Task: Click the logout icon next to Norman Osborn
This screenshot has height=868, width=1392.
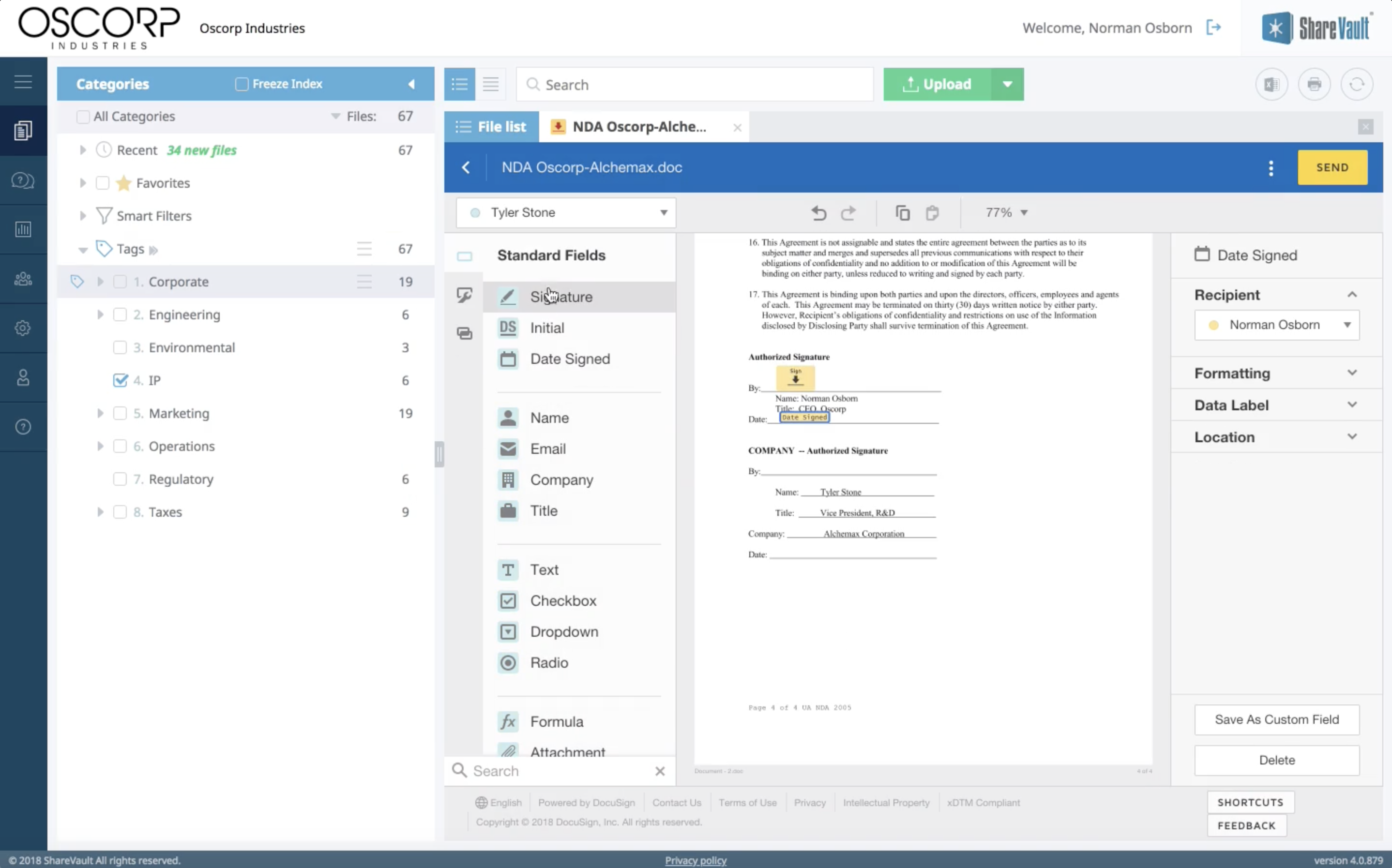Action: pos(1213,28)
